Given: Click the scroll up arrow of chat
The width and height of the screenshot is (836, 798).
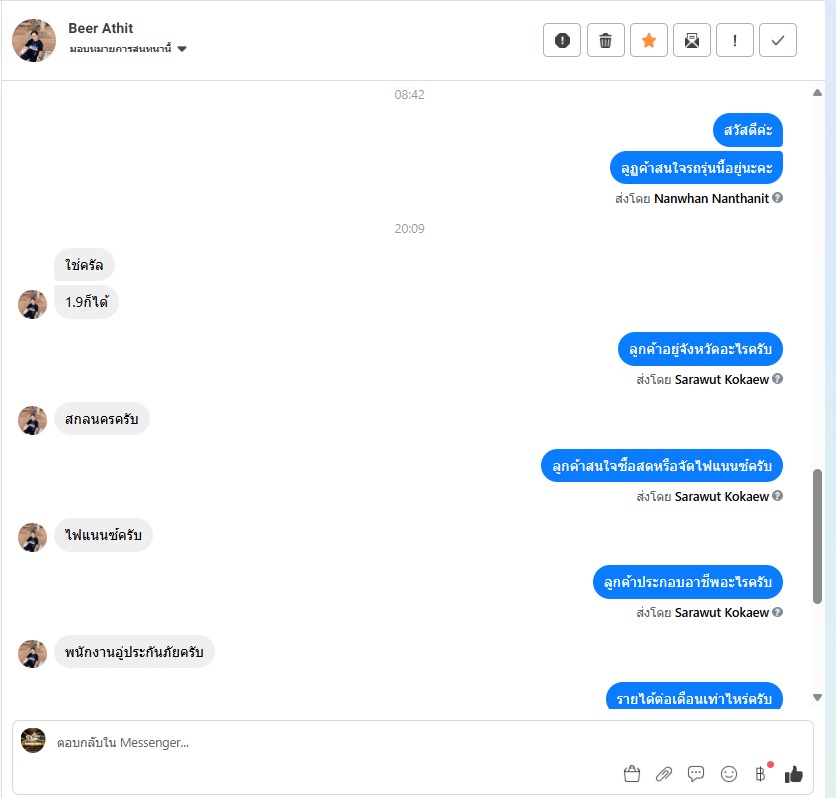Looking at the screenshot, I should tap(817, 93).
